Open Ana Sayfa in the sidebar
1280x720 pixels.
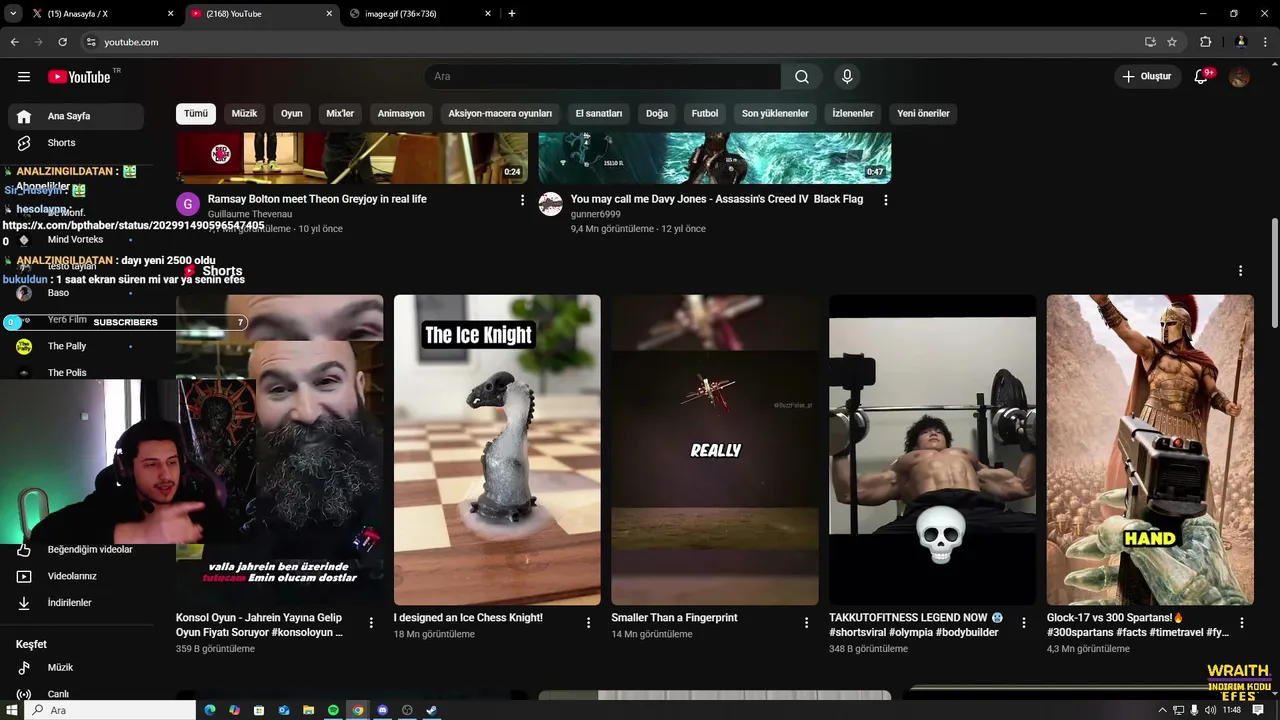click(x=76, y=116)
